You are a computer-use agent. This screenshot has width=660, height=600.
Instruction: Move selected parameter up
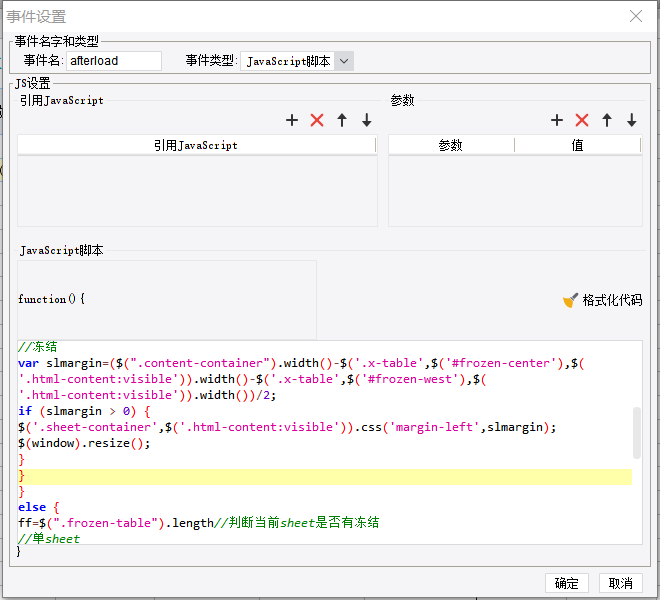607,120
